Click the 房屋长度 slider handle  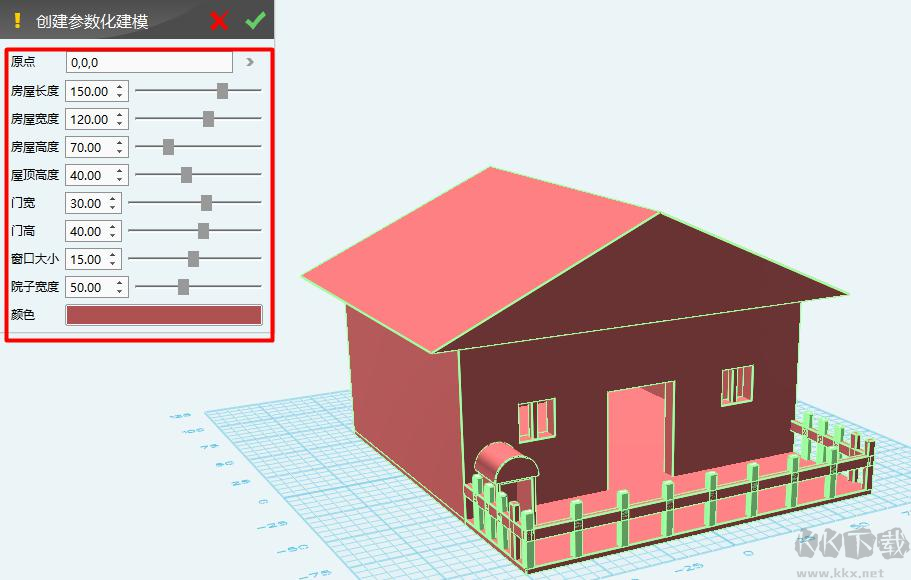pyautogui.click(x=222, y=89)
